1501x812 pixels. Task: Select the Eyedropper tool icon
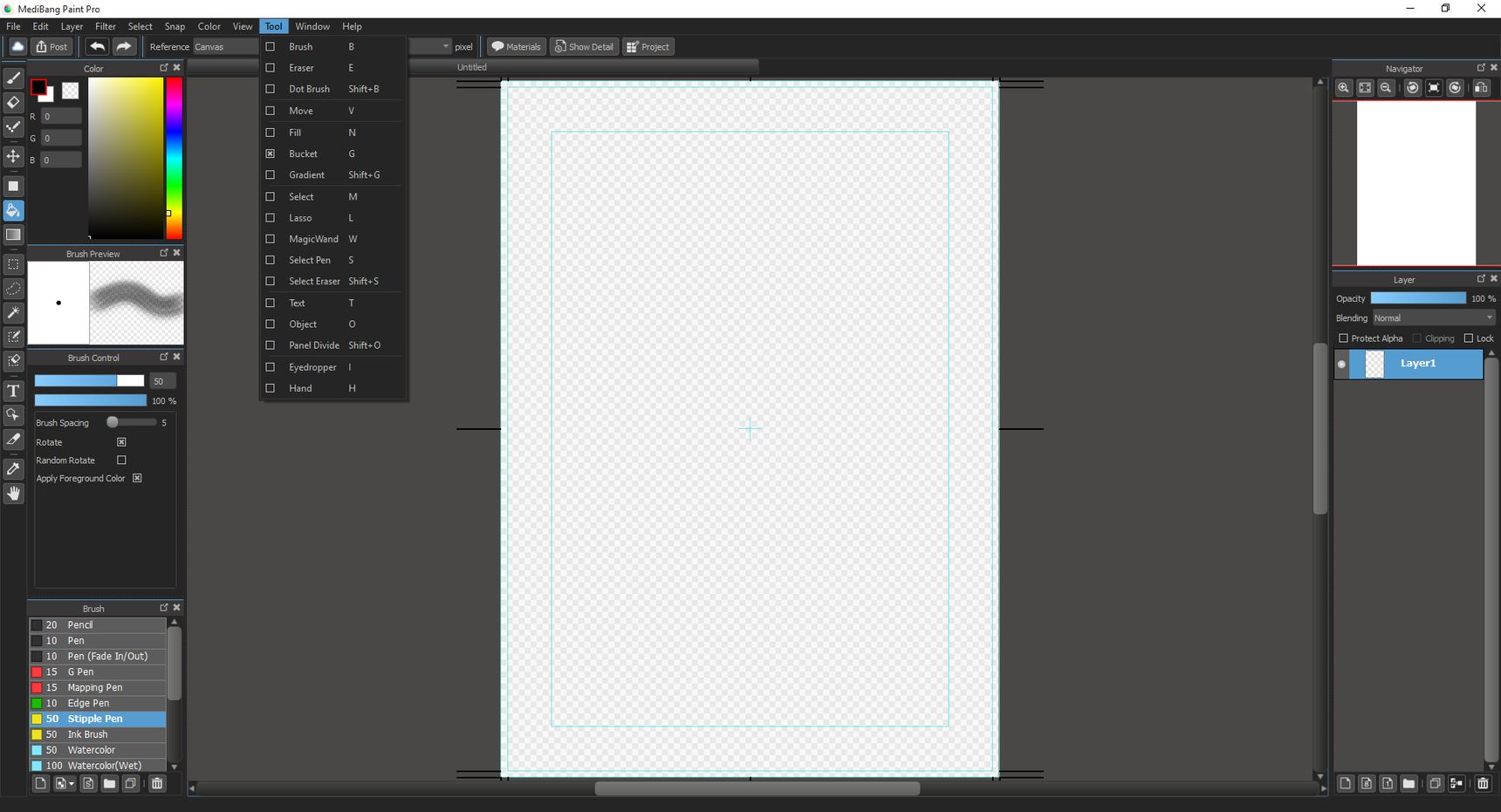click(13, 469)
